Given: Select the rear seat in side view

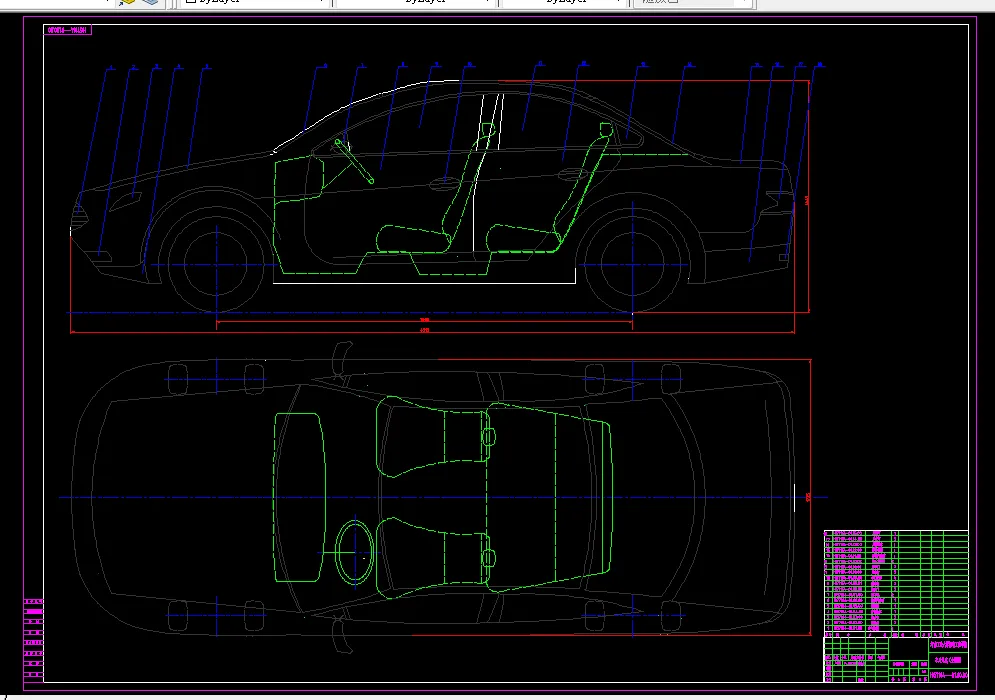Looking at the screenshot, I should coord(549,190).
